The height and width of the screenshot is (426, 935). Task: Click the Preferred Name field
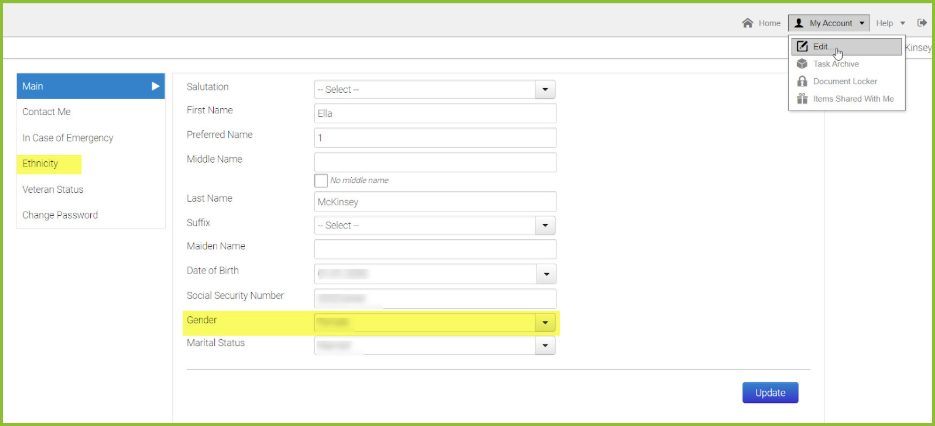click(435, 138)
